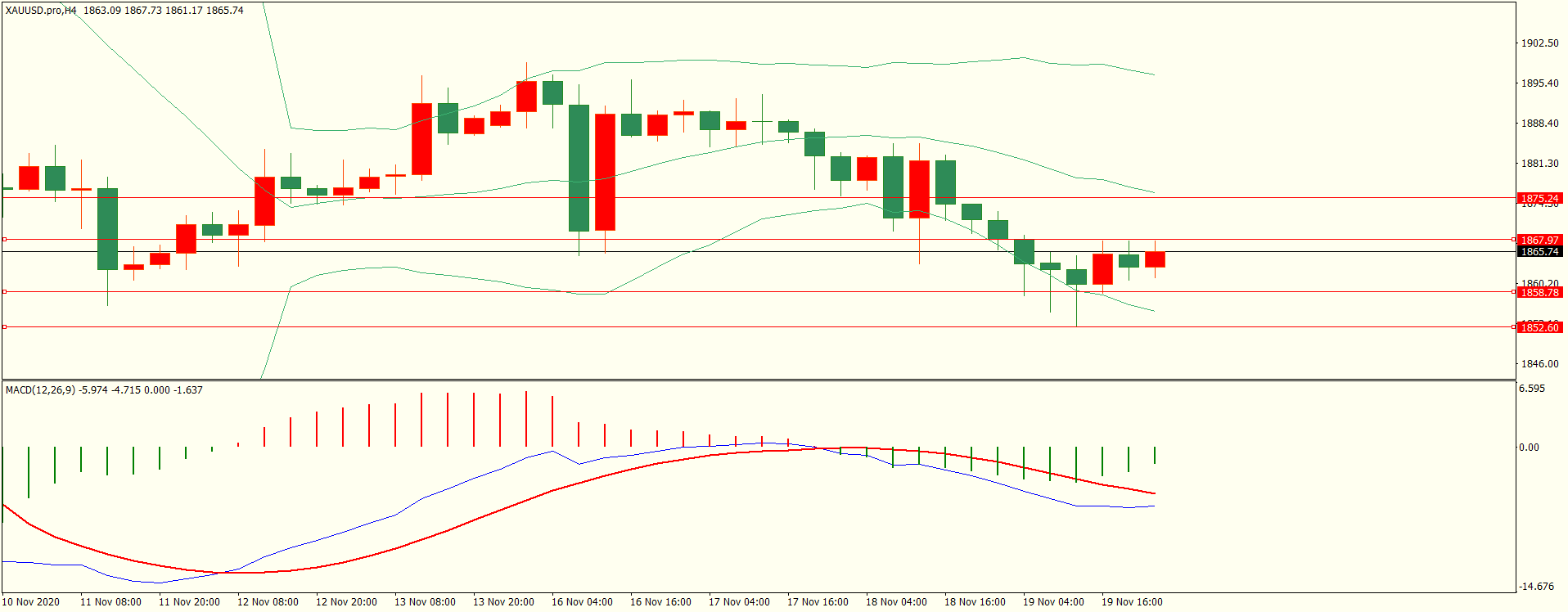Click the black 1865.74 current price tag
The height and width of the screenshot is (612, 1568).
[1539, 252]
